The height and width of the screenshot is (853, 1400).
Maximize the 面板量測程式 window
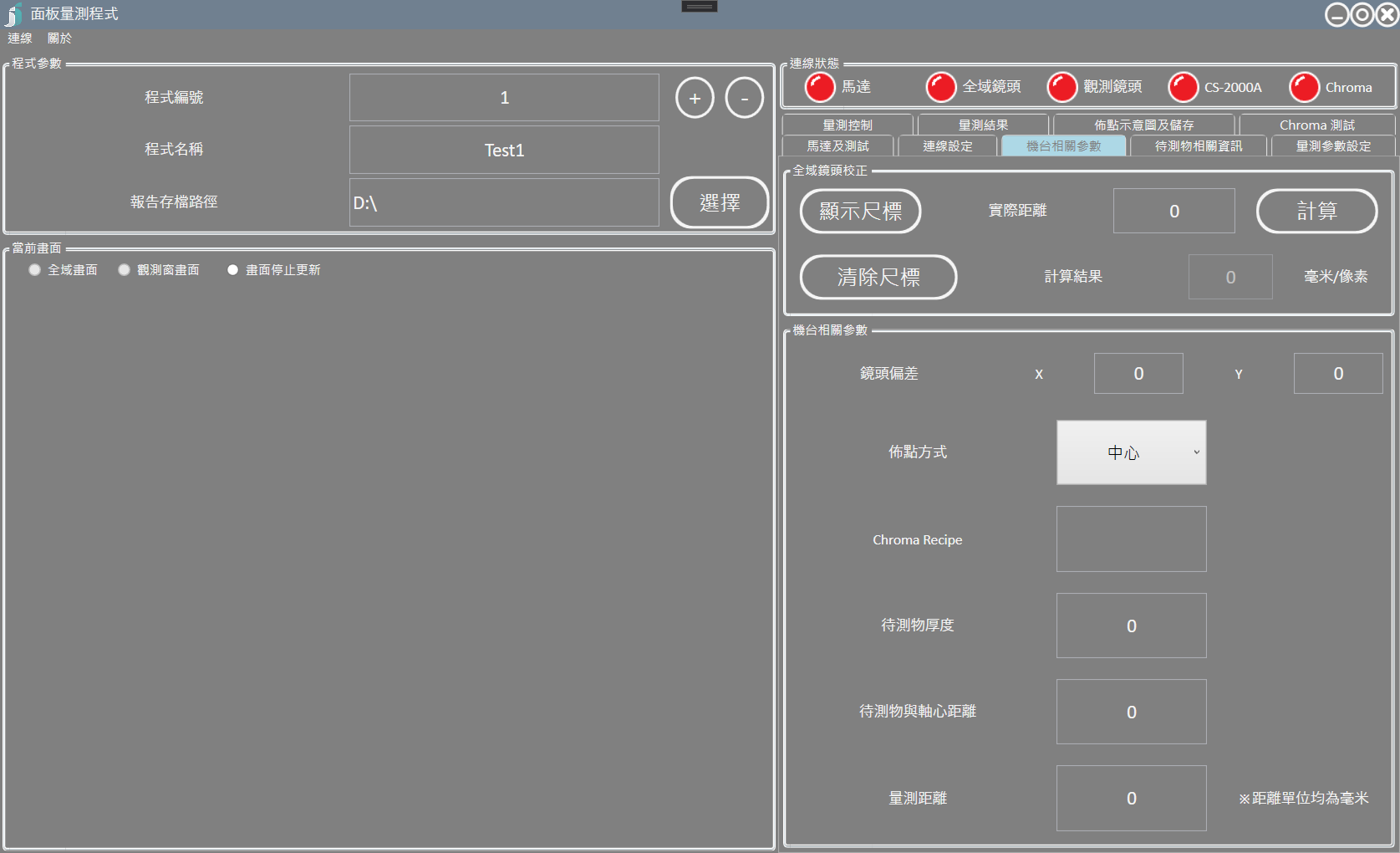point(1362,14)
